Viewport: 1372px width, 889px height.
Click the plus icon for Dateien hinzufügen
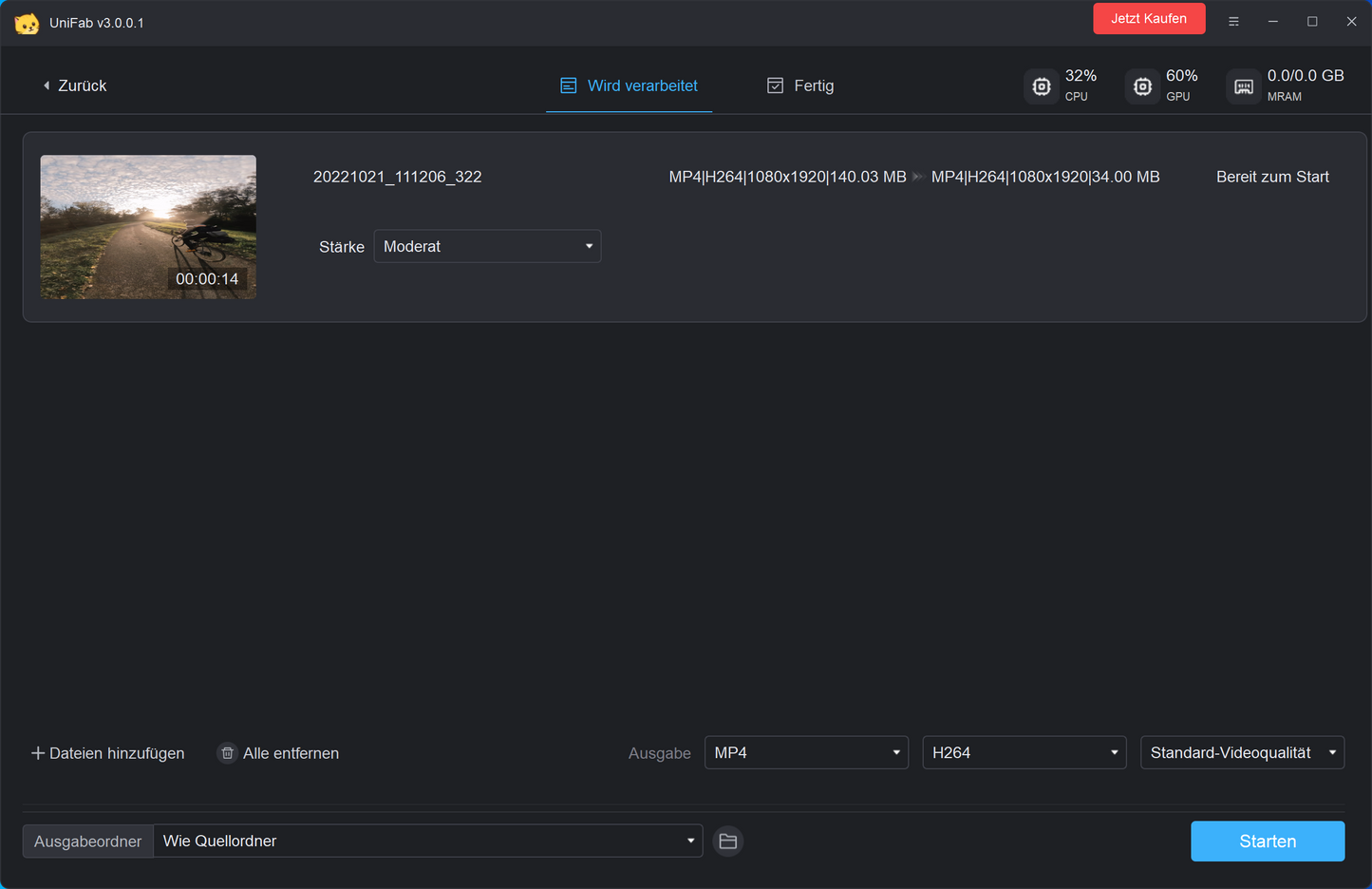point(38,752)
